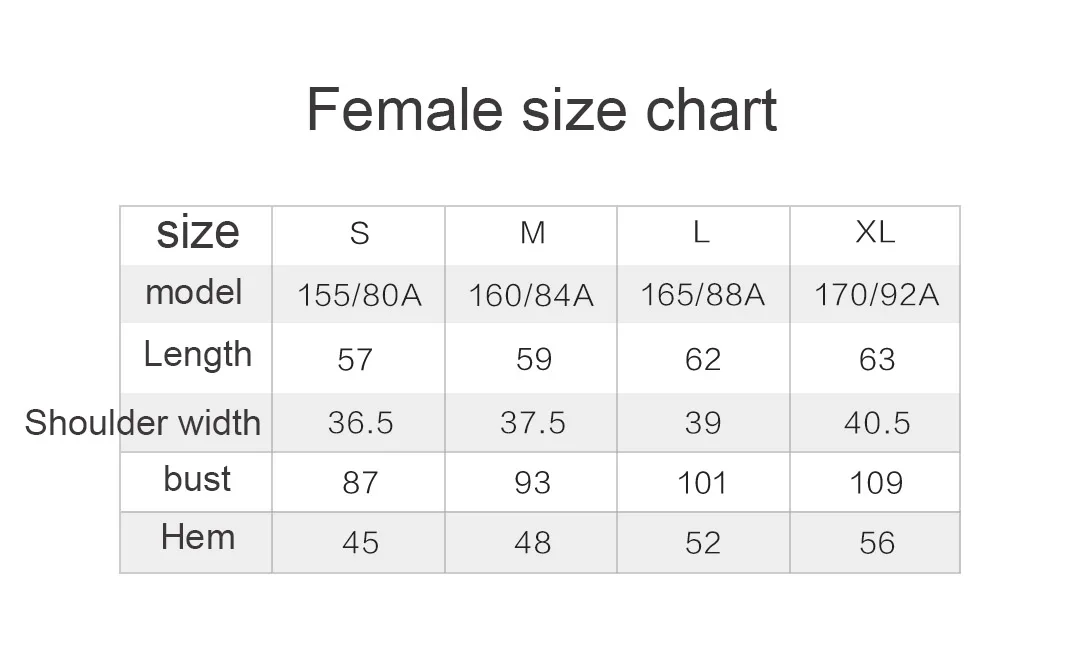The height and width of the screenshot is (646, 1080).
Task: Click the 160/84A model cell
Action: 531,295
